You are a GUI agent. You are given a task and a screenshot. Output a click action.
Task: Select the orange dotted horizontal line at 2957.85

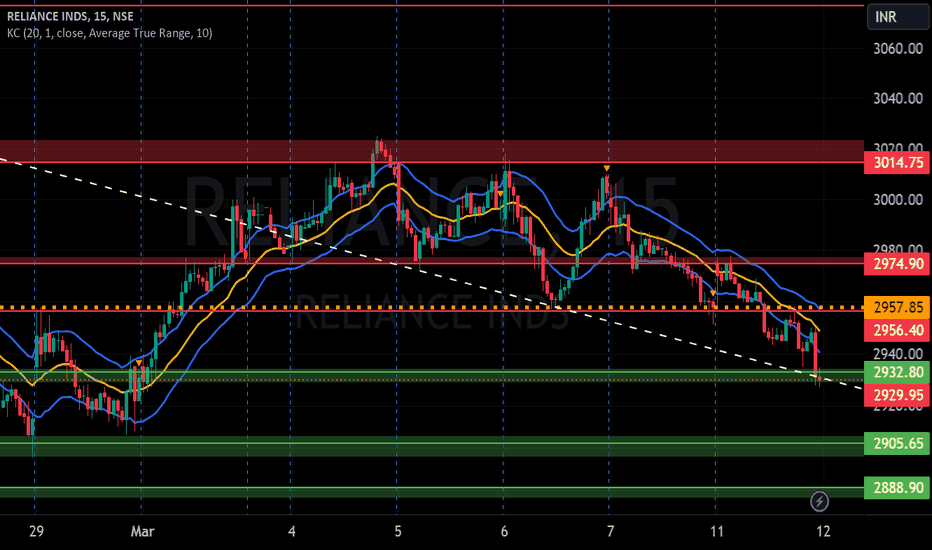pos(431,307)
